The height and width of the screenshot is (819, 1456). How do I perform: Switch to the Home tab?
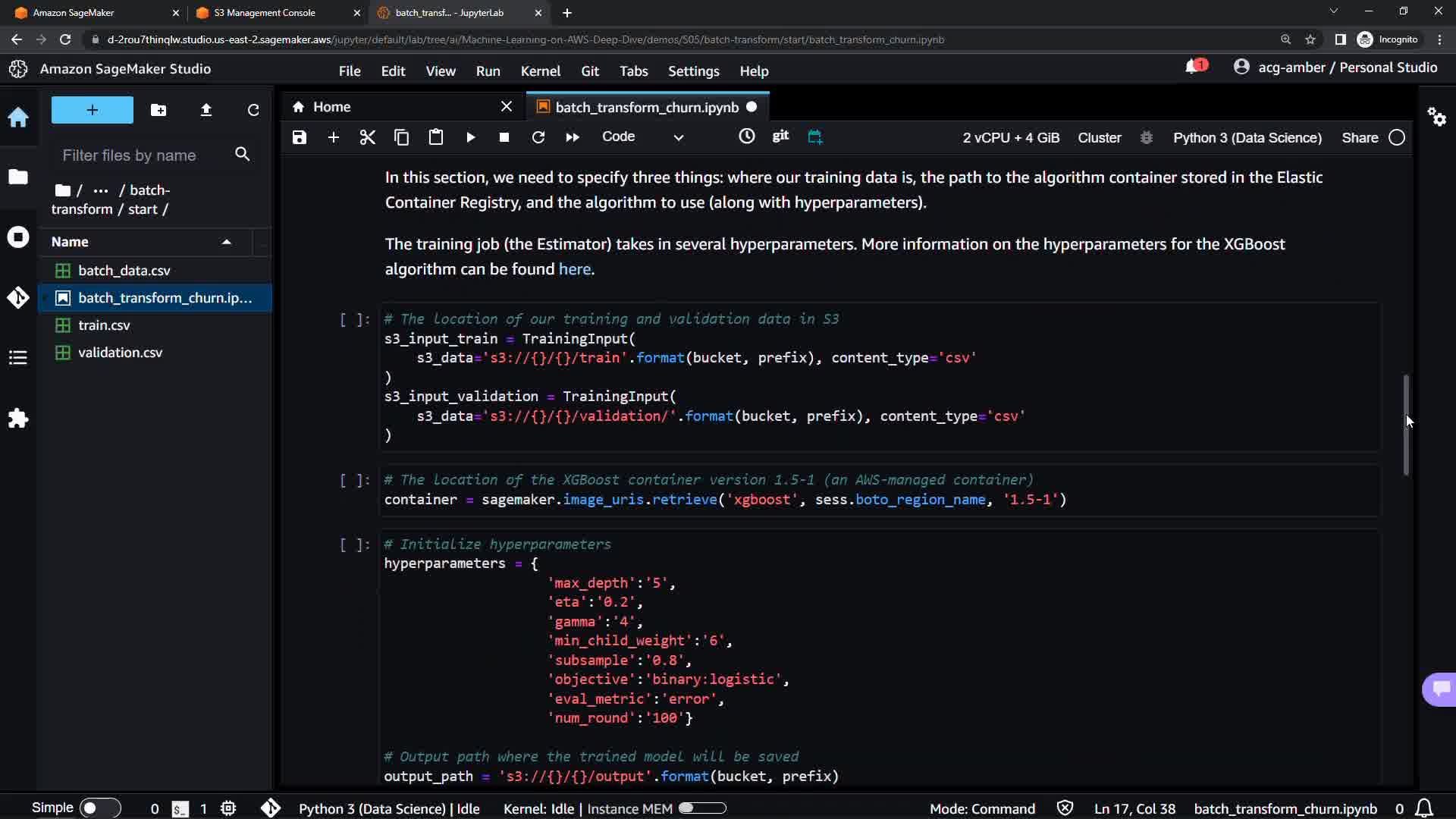(331, 107)
